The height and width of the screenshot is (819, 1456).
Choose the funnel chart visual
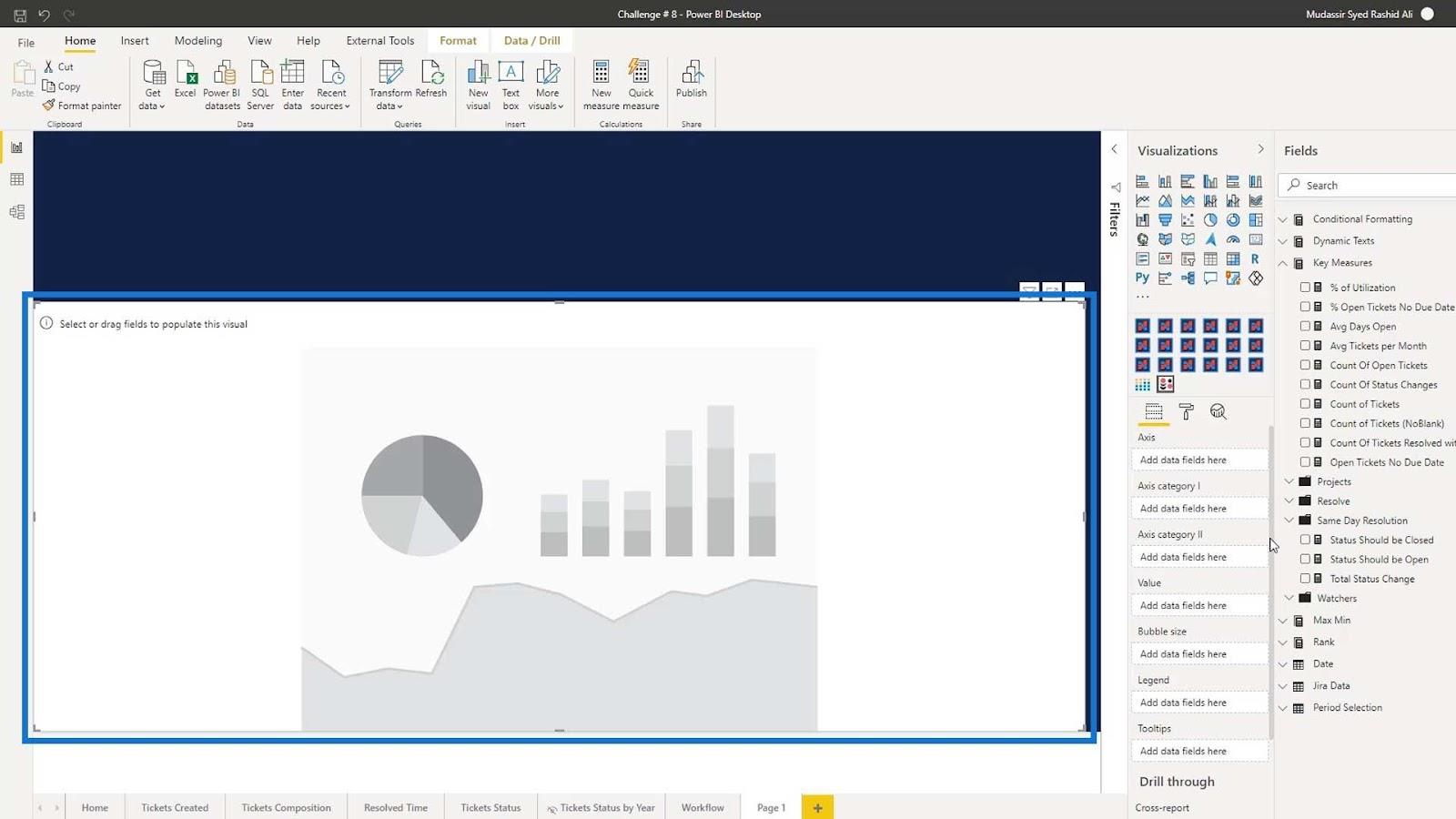click(x=1165, y=220)
